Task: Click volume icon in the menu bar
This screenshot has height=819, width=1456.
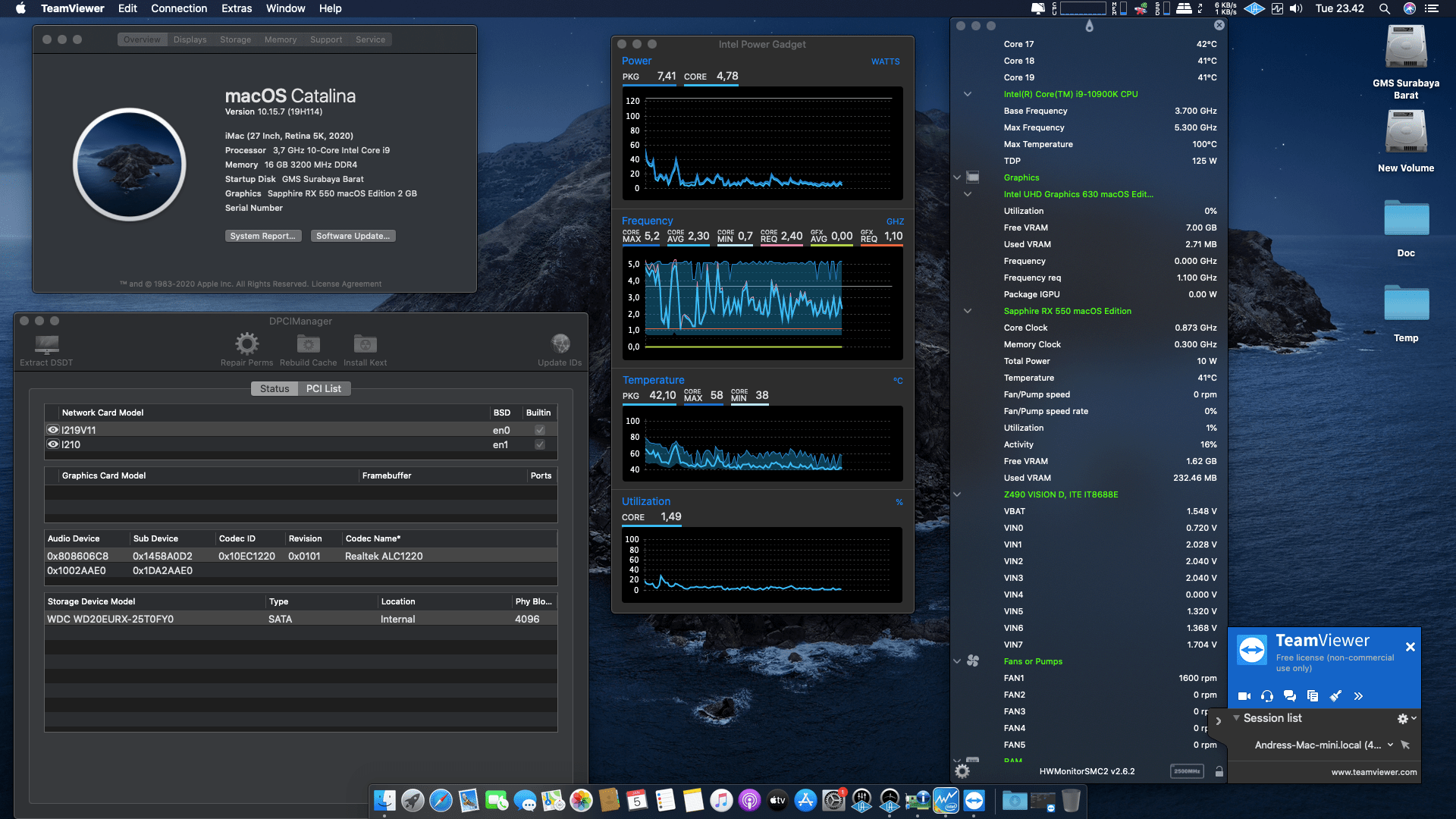Action: [1296, 8]
